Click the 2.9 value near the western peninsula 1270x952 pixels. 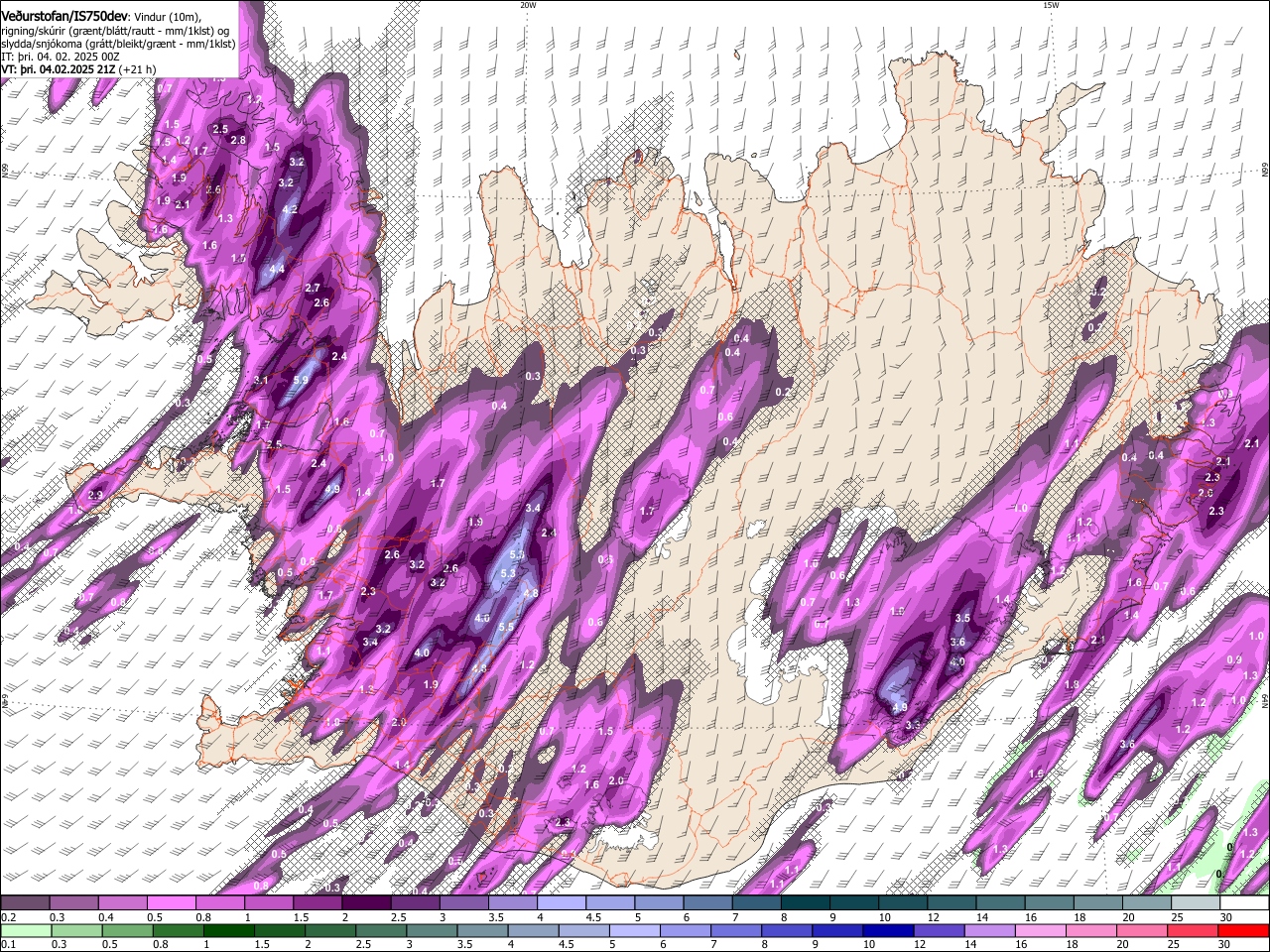[x=95, y=495]
